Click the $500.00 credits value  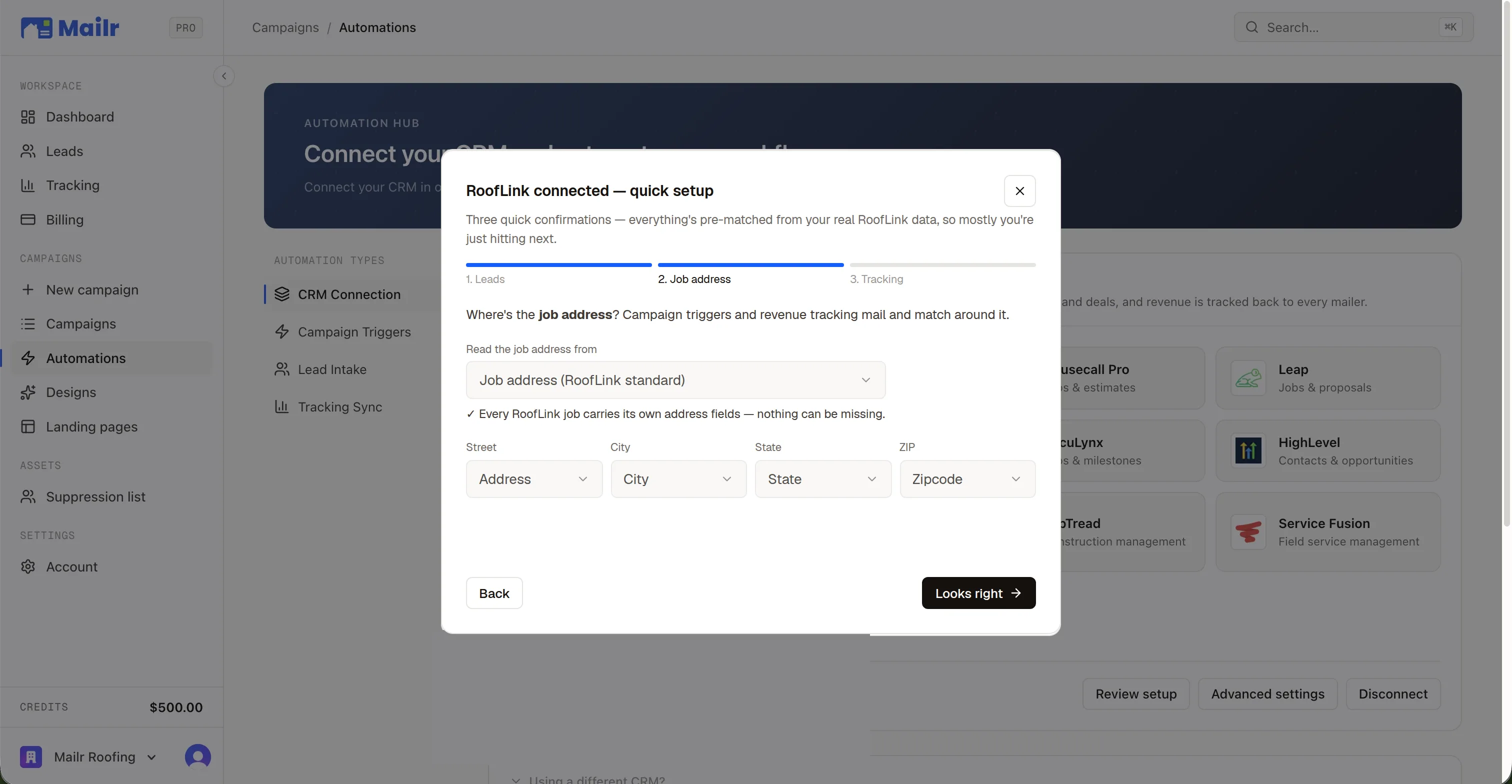[176, 707]
